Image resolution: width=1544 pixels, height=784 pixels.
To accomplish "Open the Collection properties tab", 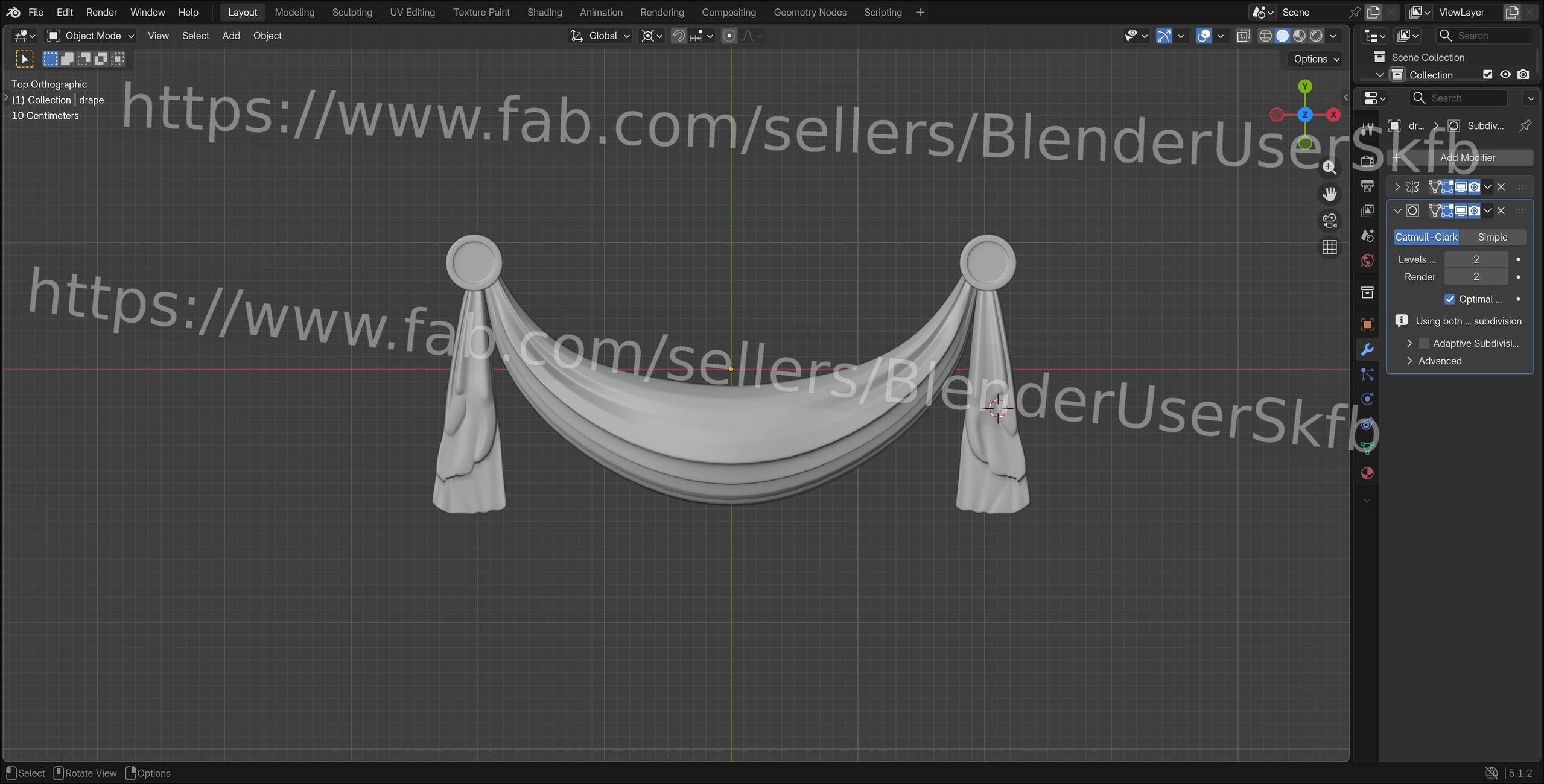I will point(1367,292).
